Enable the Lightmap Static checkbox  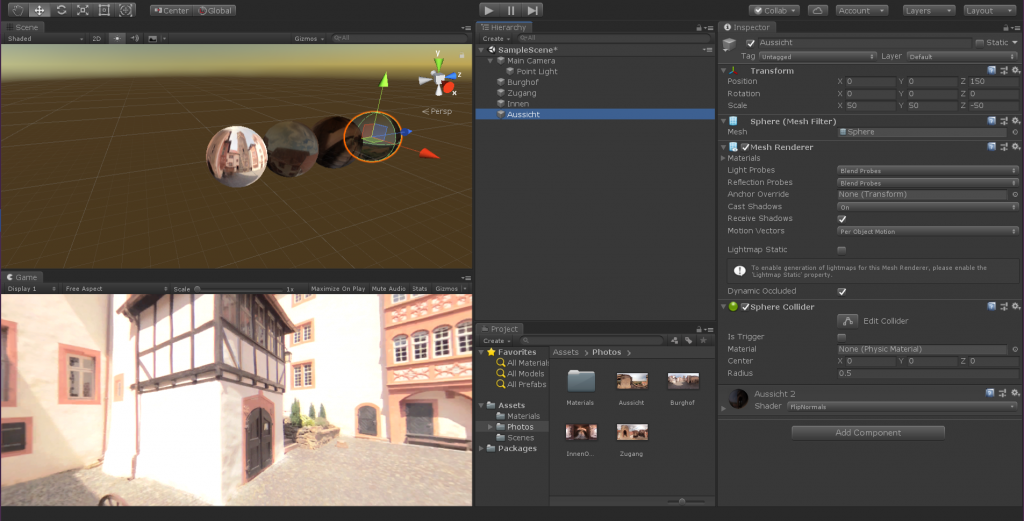pyautogui.click(x=841, y=249)
